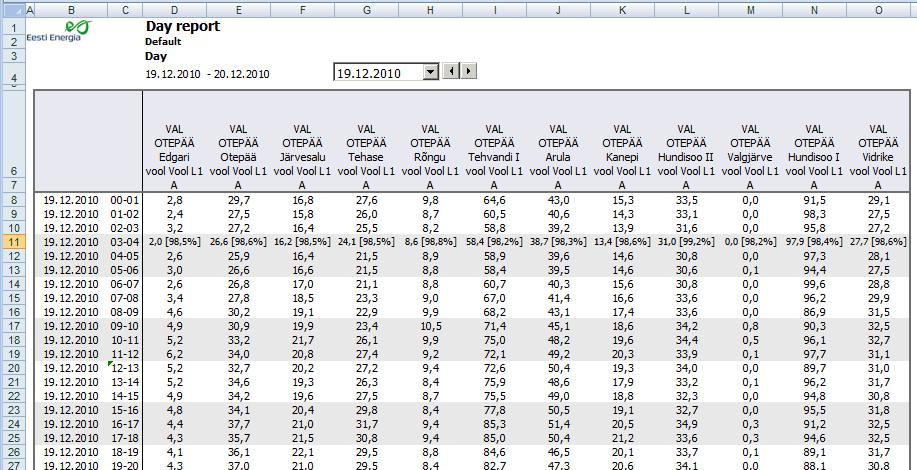Select the Hundisoo I value 99,6
Image resolution: width=917 pixels, height=470 pixels.
pyautogui.click(x=814, y=284)
